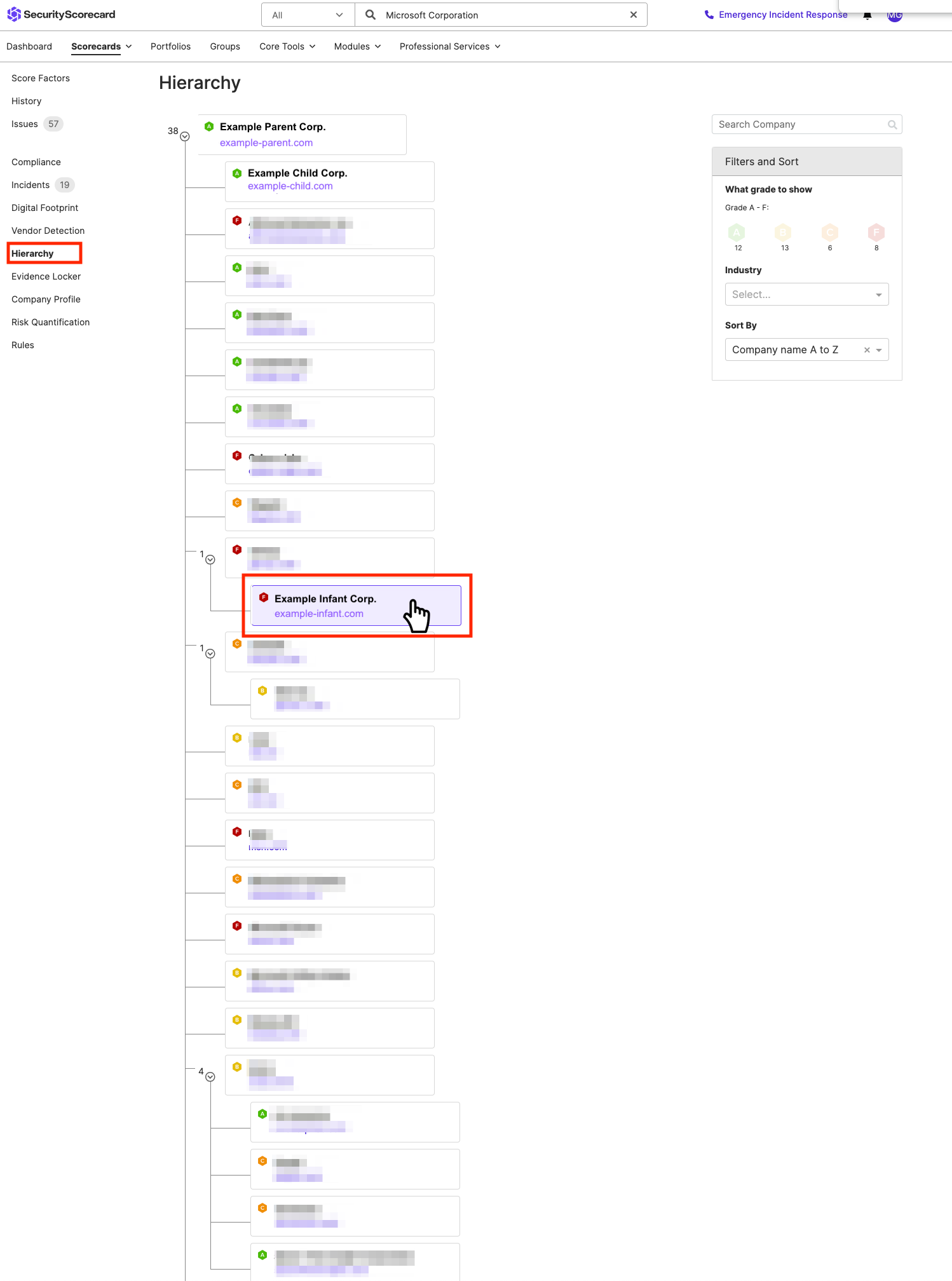Click the SecurityScorecard logo
The width and height of the screenshot is (952, 1281).
point(61,14)
